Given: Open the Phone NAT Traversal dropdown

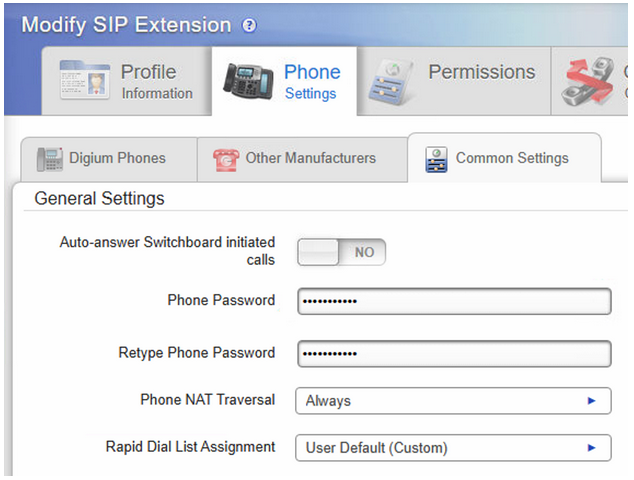Looking at the screenshot, I should click(452, 401).
